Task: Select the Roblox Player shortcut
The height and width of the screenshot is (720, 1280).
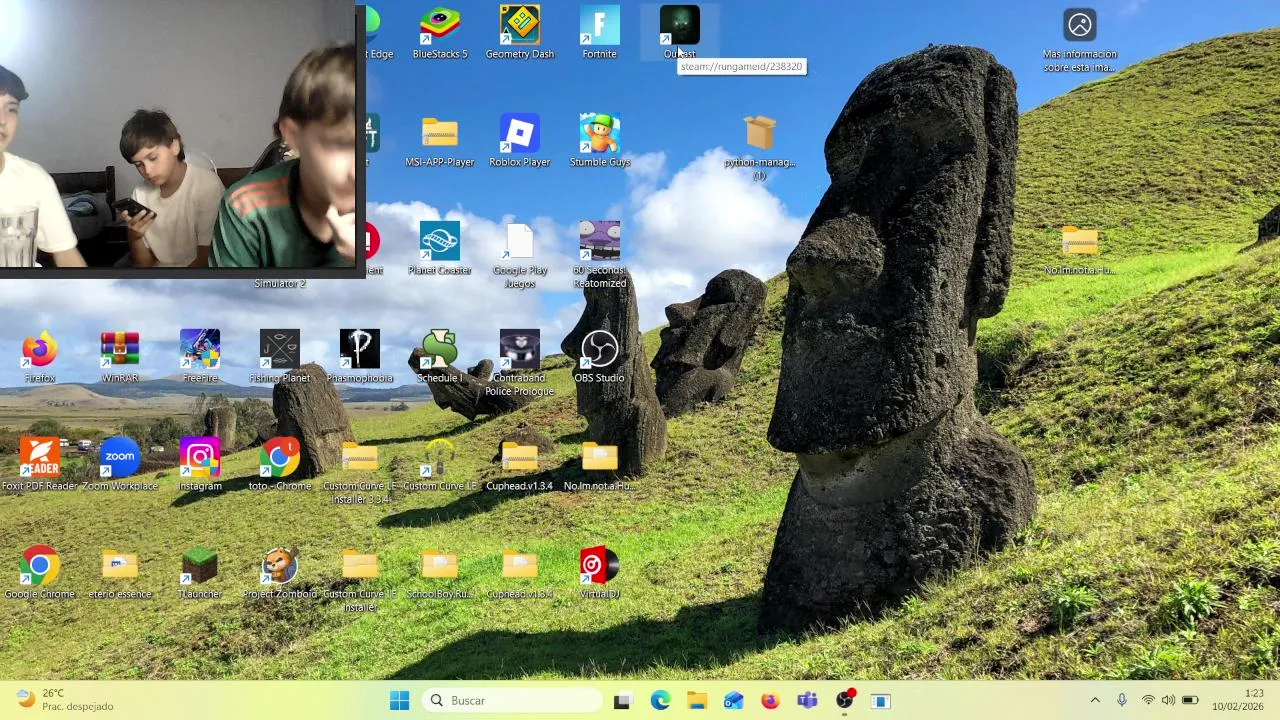Action: [x=520, y=141]
